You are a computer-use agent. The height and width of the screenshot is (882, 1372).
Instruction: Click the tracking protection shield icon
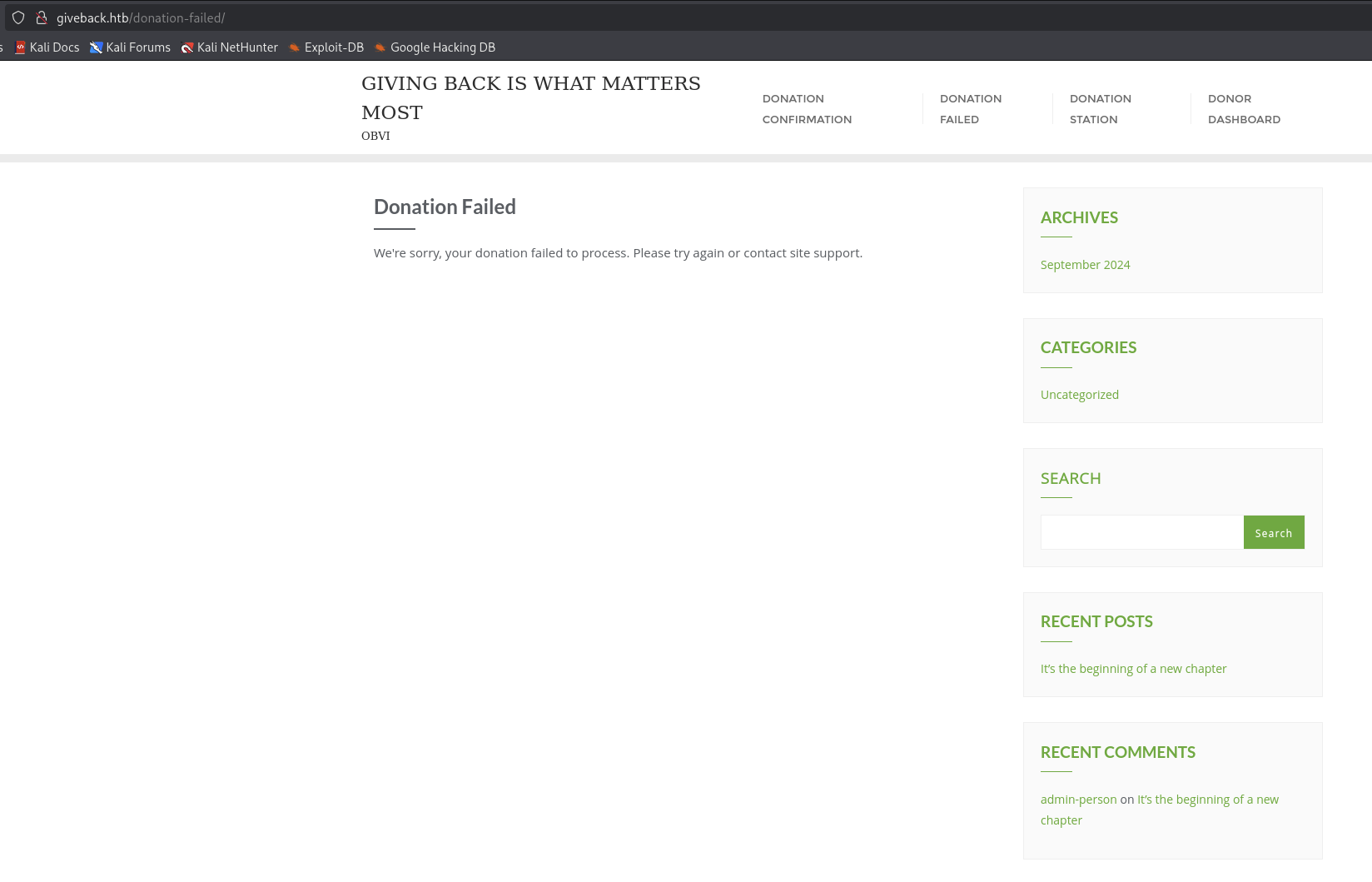(17, 17)
